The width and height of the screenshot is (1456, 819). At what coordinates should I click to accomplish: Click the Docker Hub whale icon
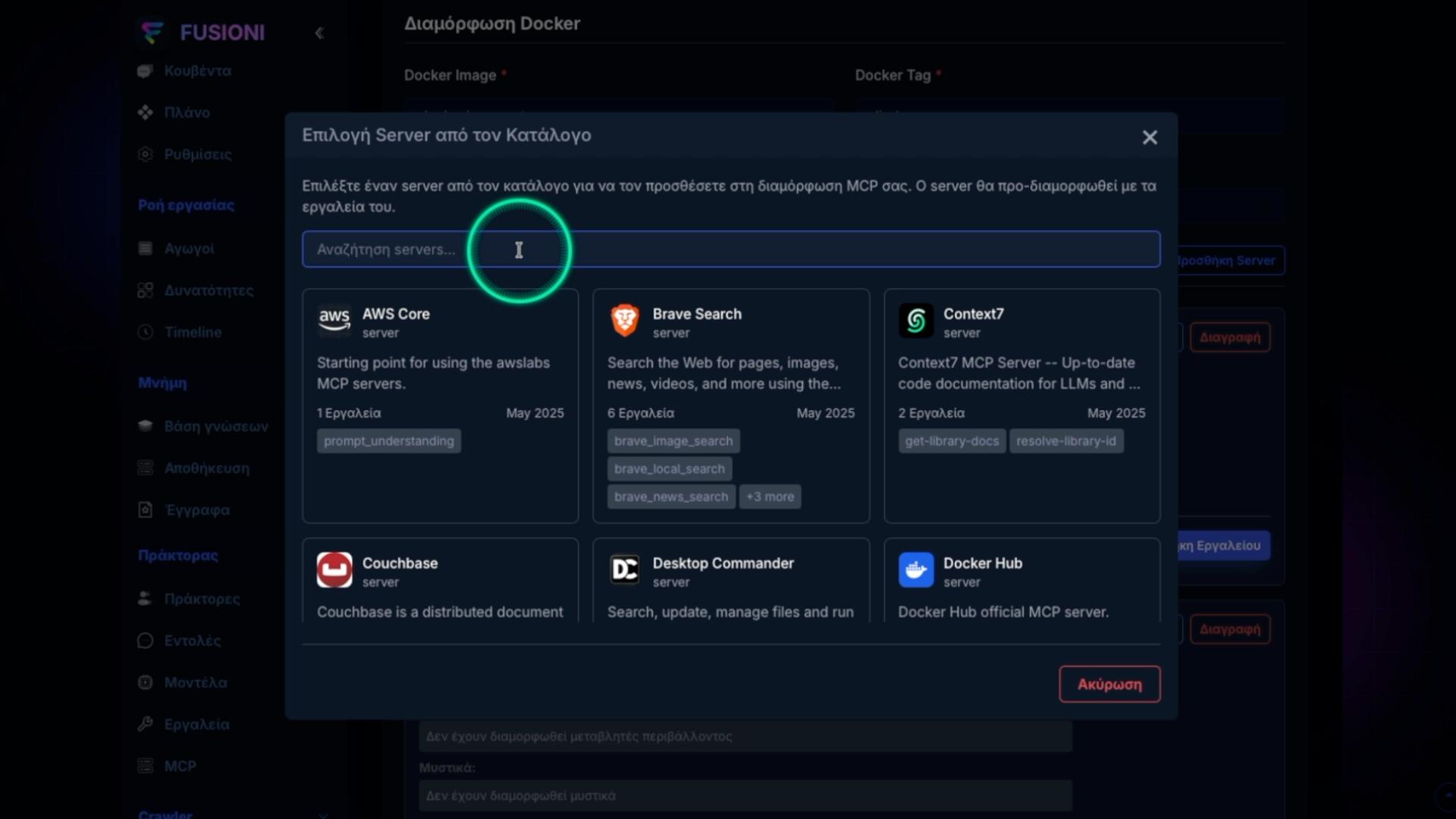click(x=916, y=570)
